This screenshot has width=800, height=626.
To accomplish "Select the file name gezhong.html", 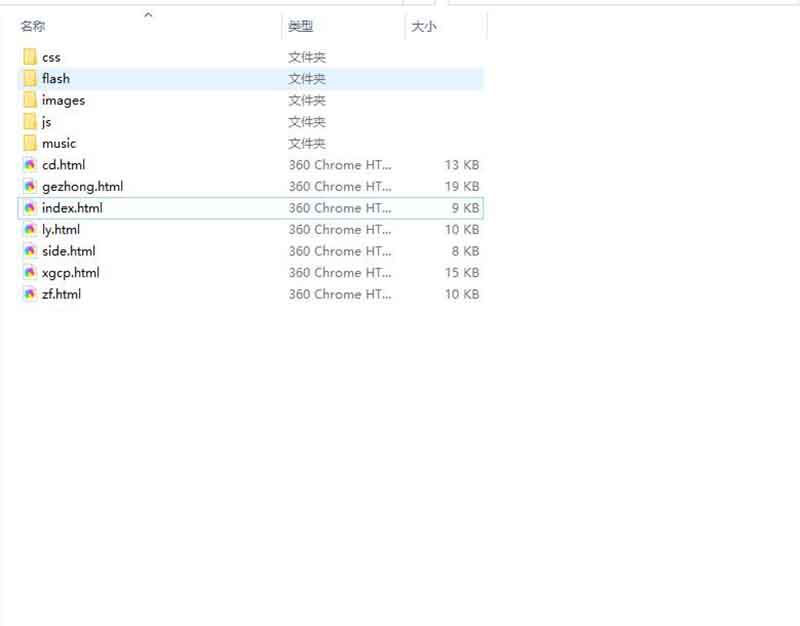I will [82, 187].
